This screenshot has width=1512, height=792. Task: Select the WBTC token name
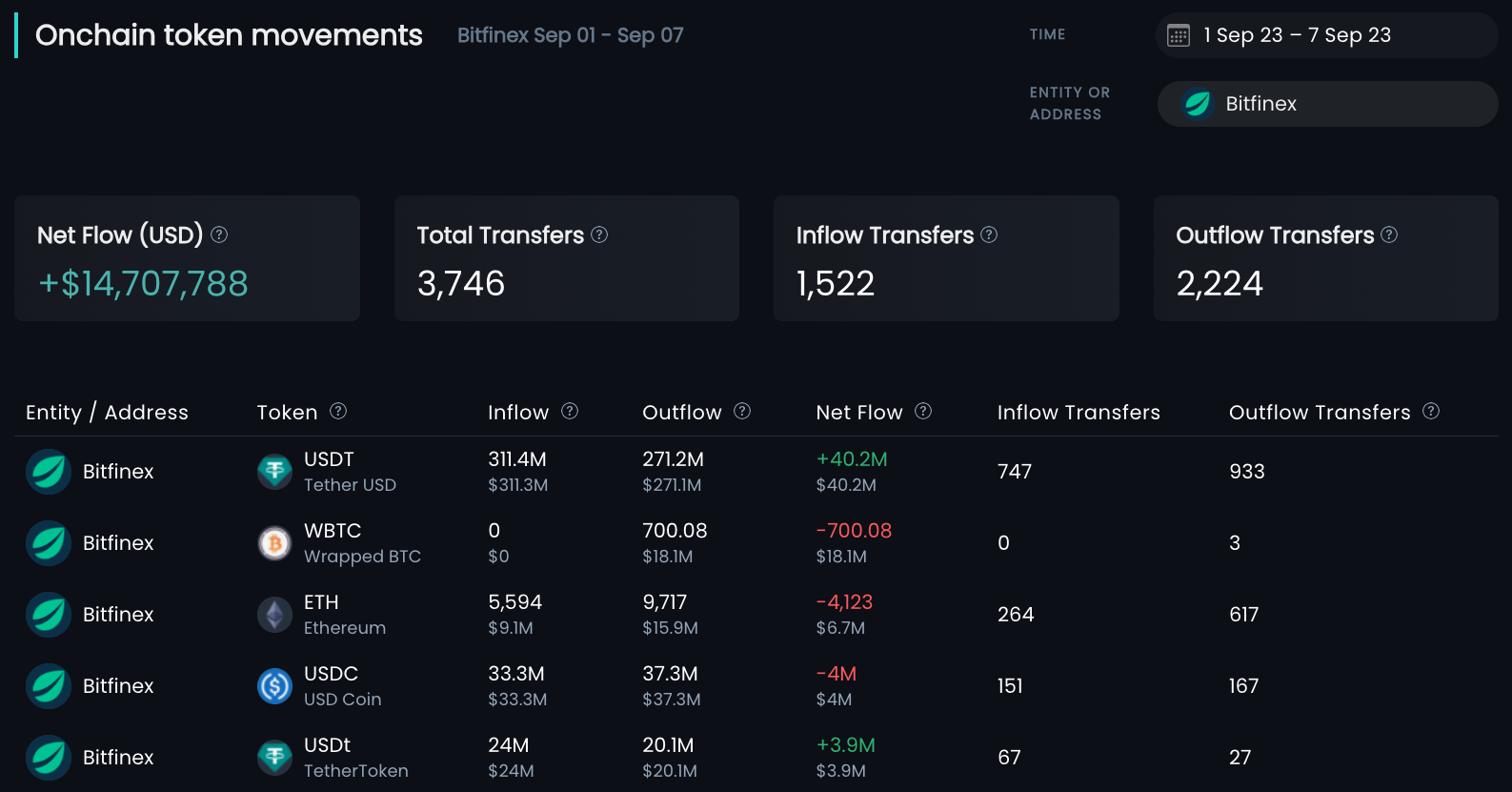click(333, 531)
